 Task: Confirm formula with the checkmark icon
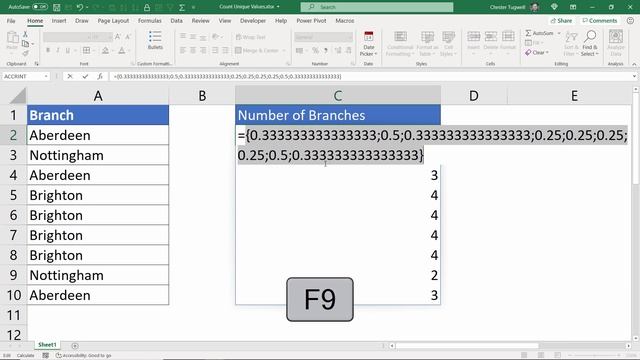coord(85,76)
